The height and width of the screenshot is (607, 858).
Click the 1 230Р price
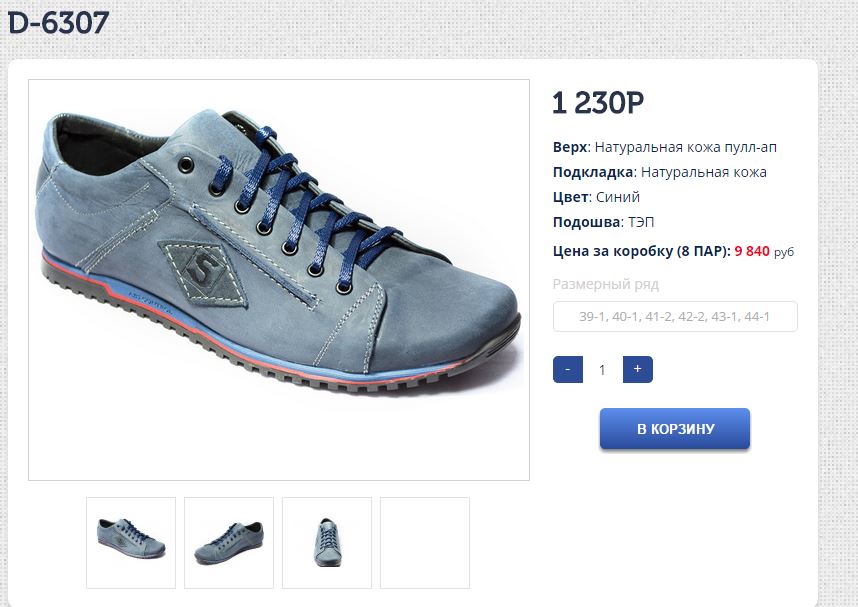597,103
